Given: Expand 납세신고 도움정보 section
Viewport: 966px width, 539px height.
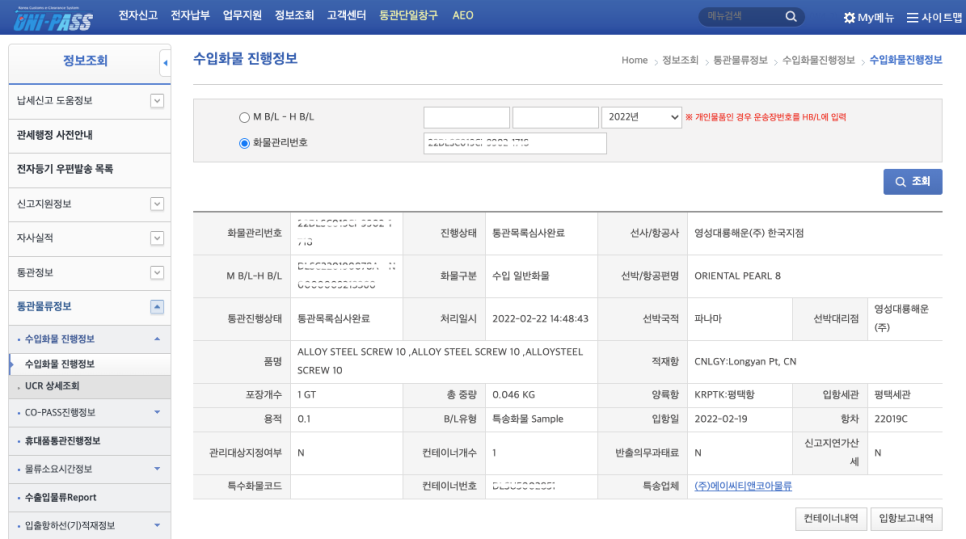Looking at the screenshot, I should tap(157, 100).
